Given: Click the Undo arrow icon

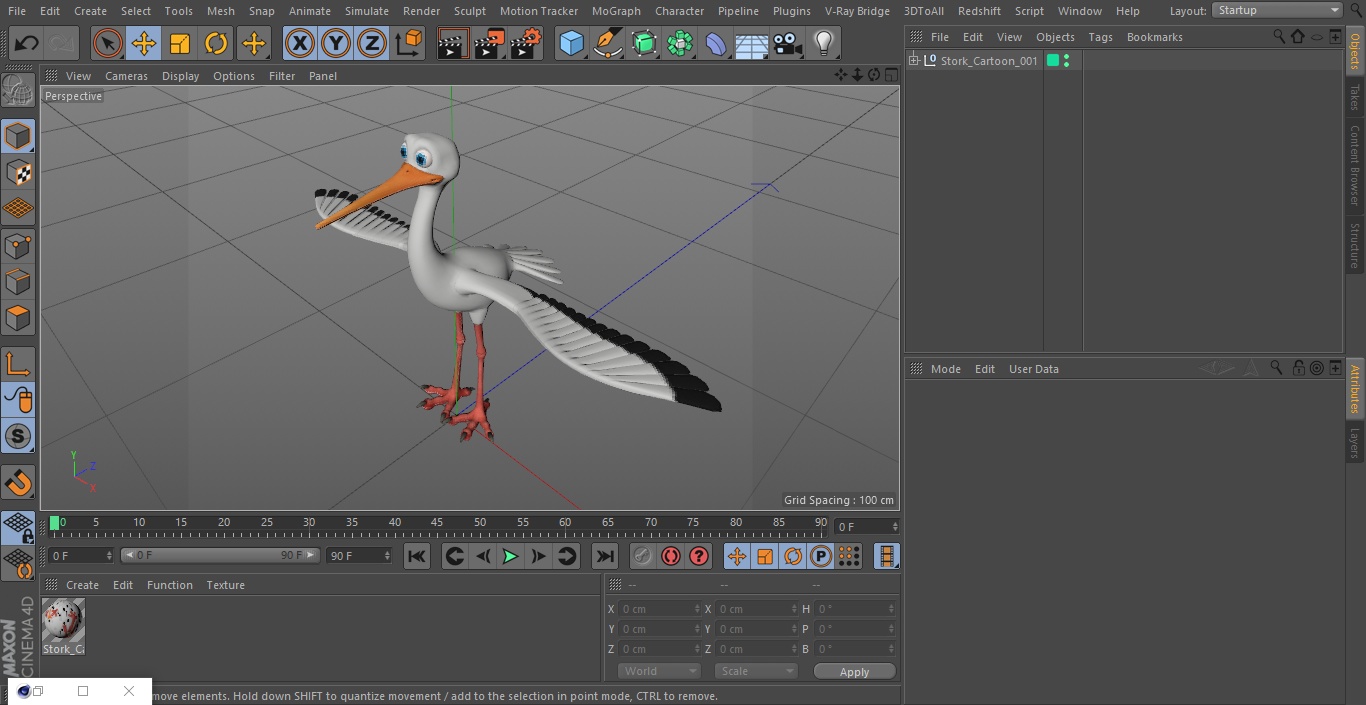Looking at the screenshot, I should tap(27, 44).
